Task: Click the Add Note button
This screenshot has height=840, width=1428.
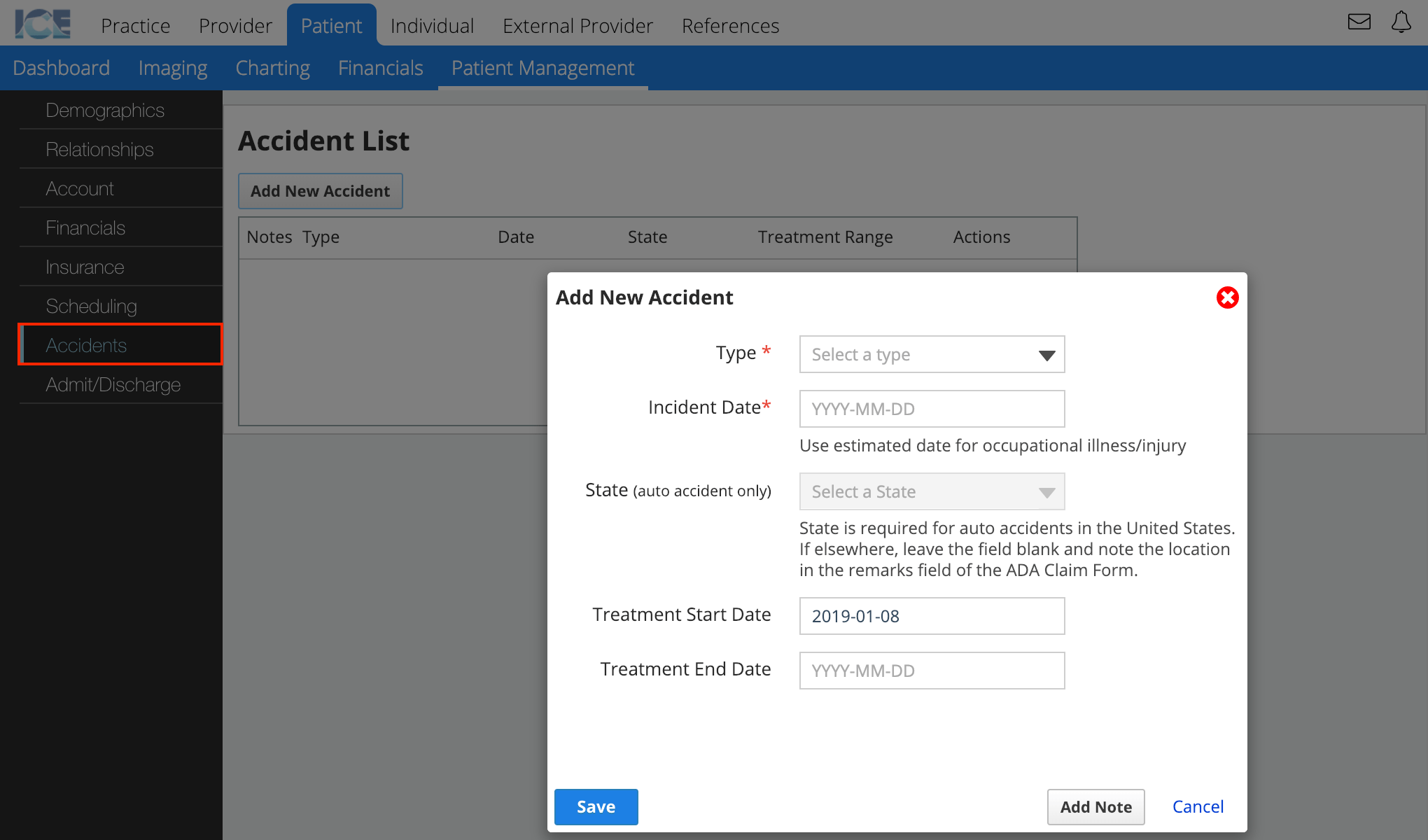Action: tap(1095, 807)
